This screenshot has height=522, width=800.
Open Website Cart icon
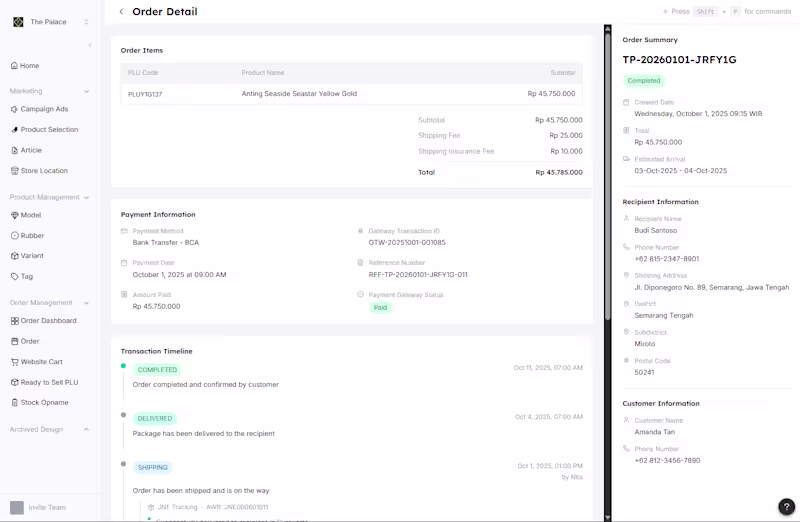pyautogui.click(x=14, y=361)
